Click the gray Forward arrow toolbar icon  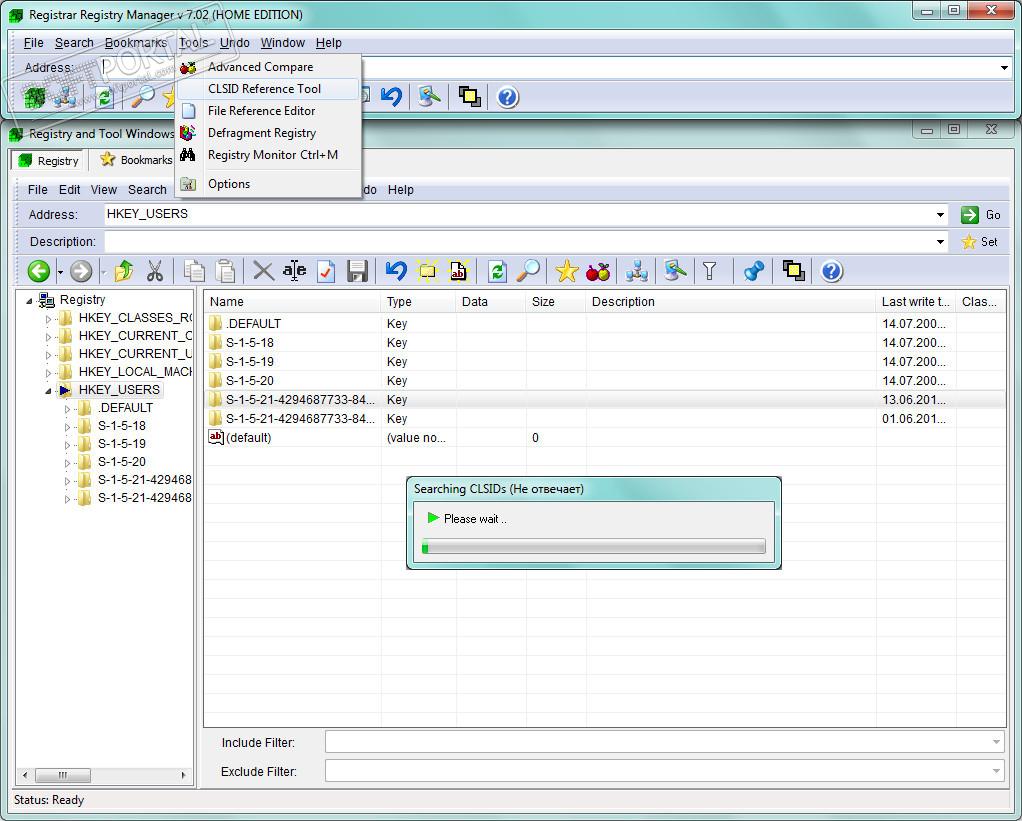click(81, 271)
